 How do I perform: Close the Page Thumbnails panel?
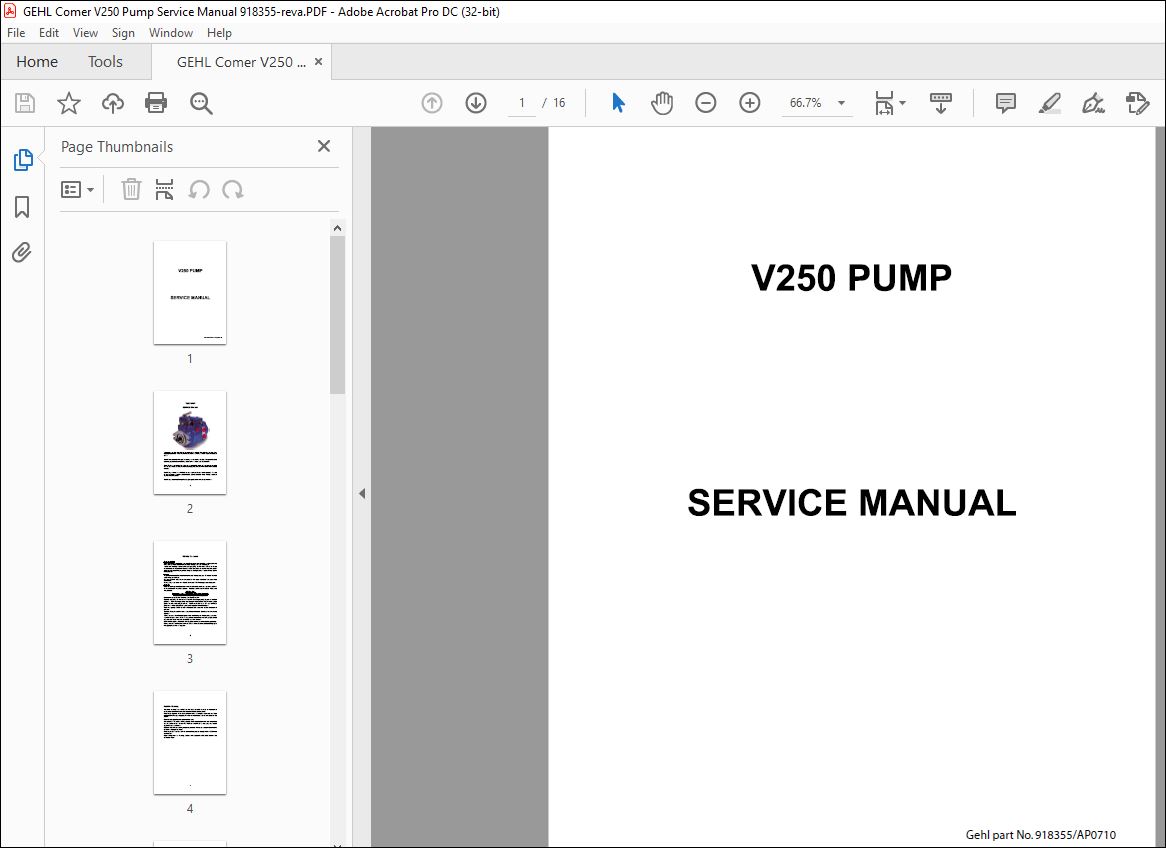[x=323, y=146]
